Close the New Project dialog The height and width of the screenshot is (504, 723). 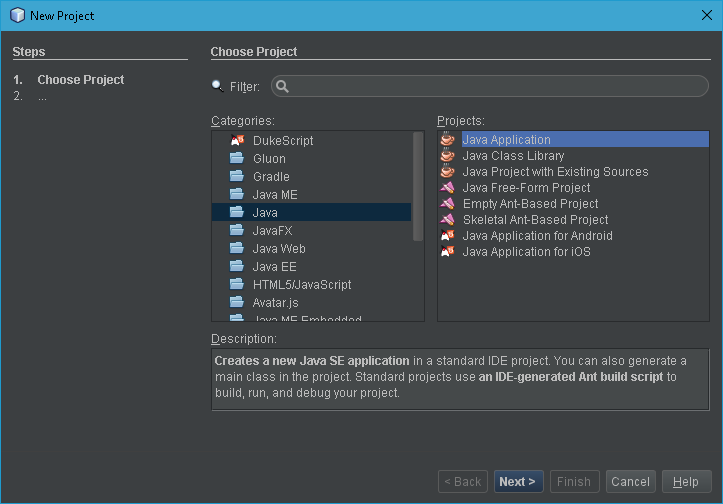pos(706,15)
